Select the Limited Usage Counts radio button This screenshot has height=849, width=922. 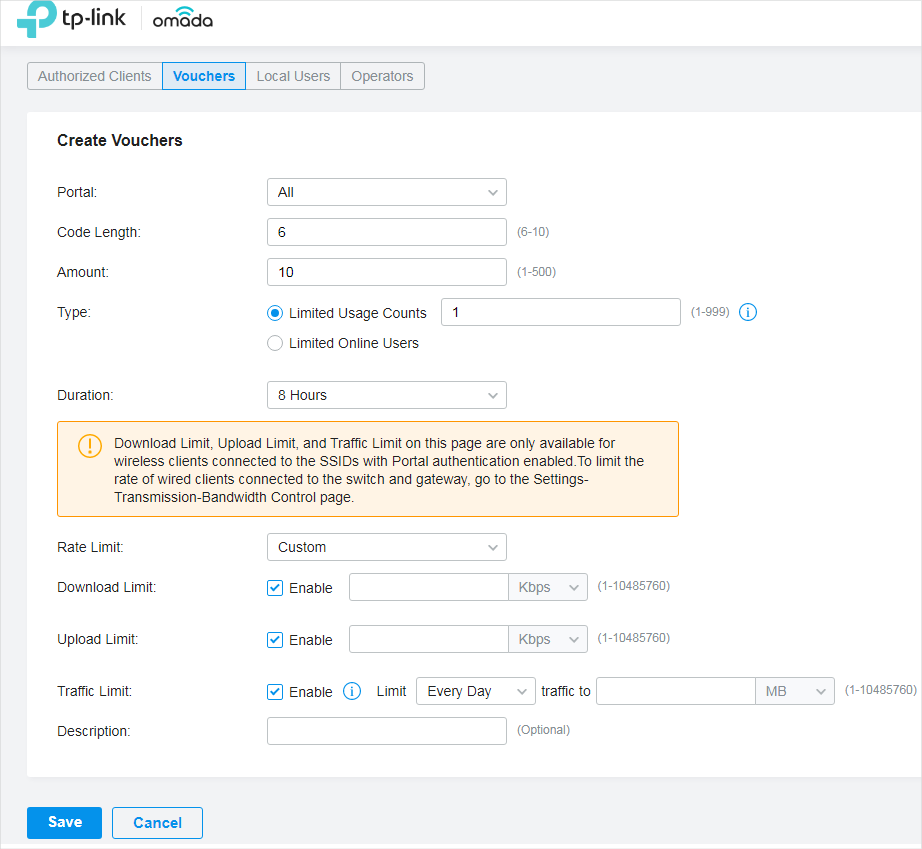[275, 313]
